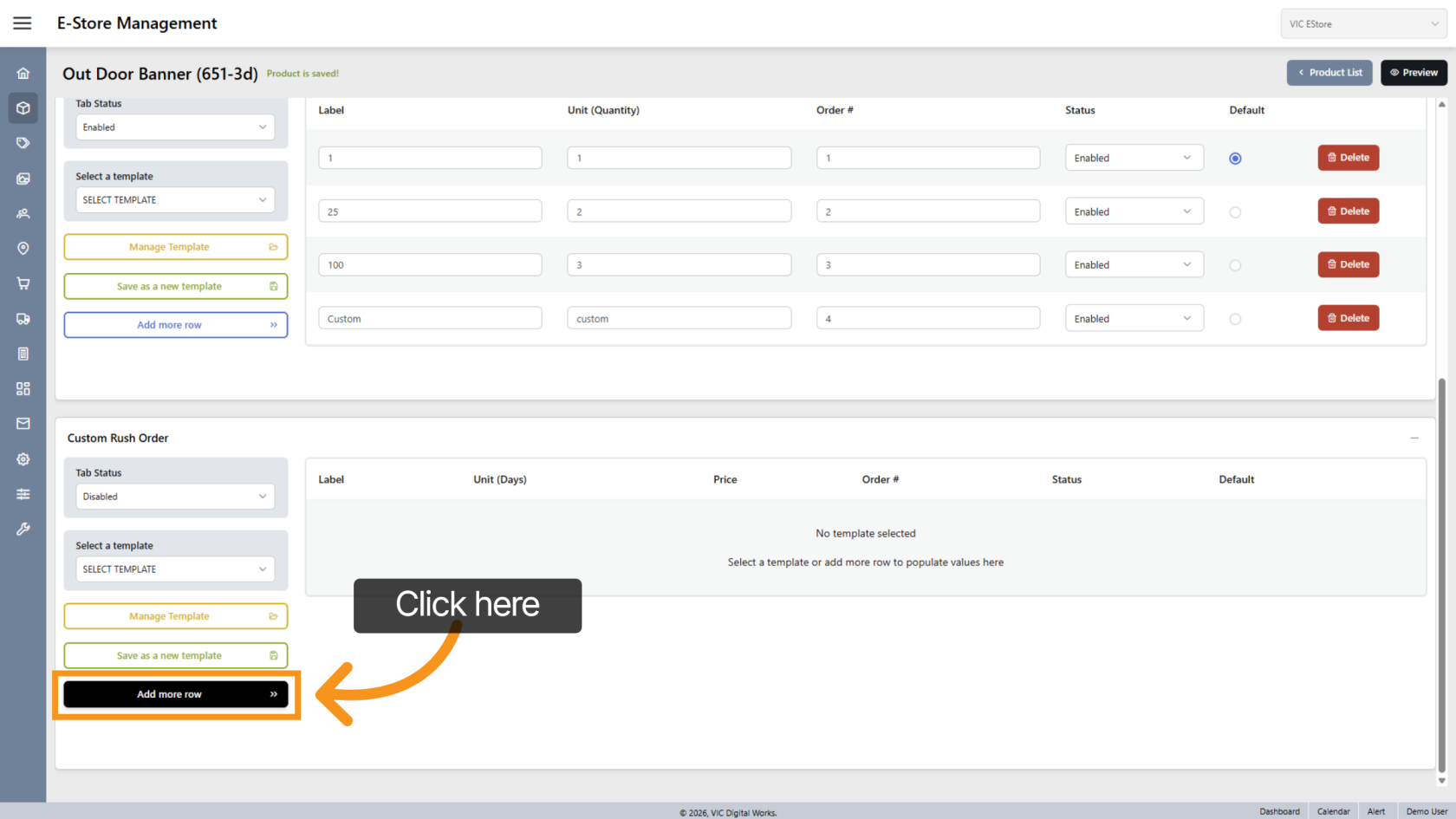Open the mail envelope sidebar icon
The height and width of the screenshot is (819, 1456).
pos(23,424)
